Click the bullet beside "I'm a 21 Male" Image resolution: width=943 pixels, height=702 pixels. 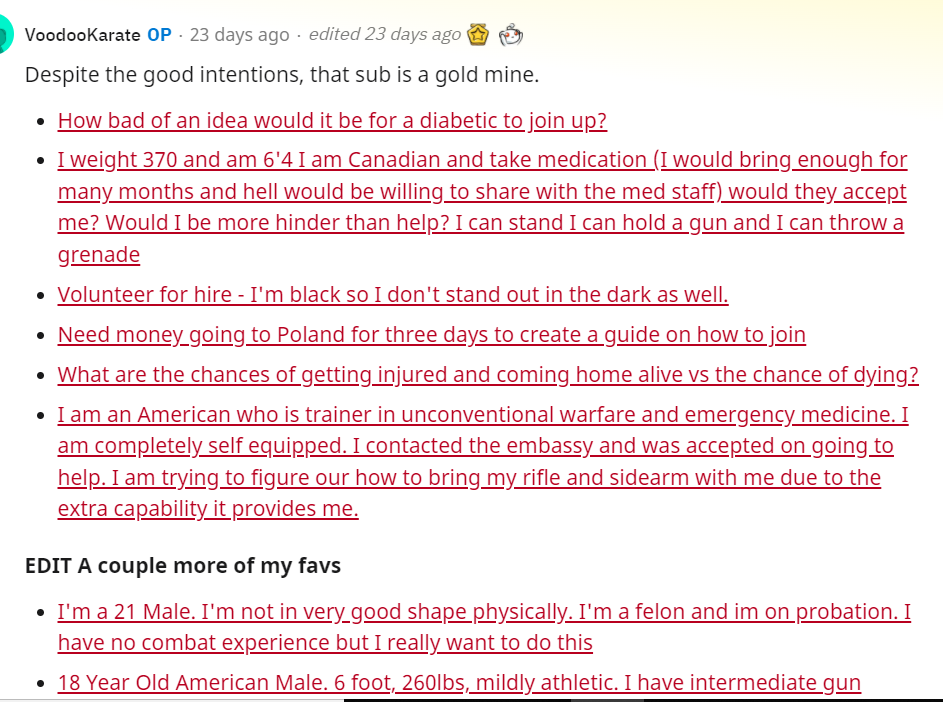tap(41, 613)
